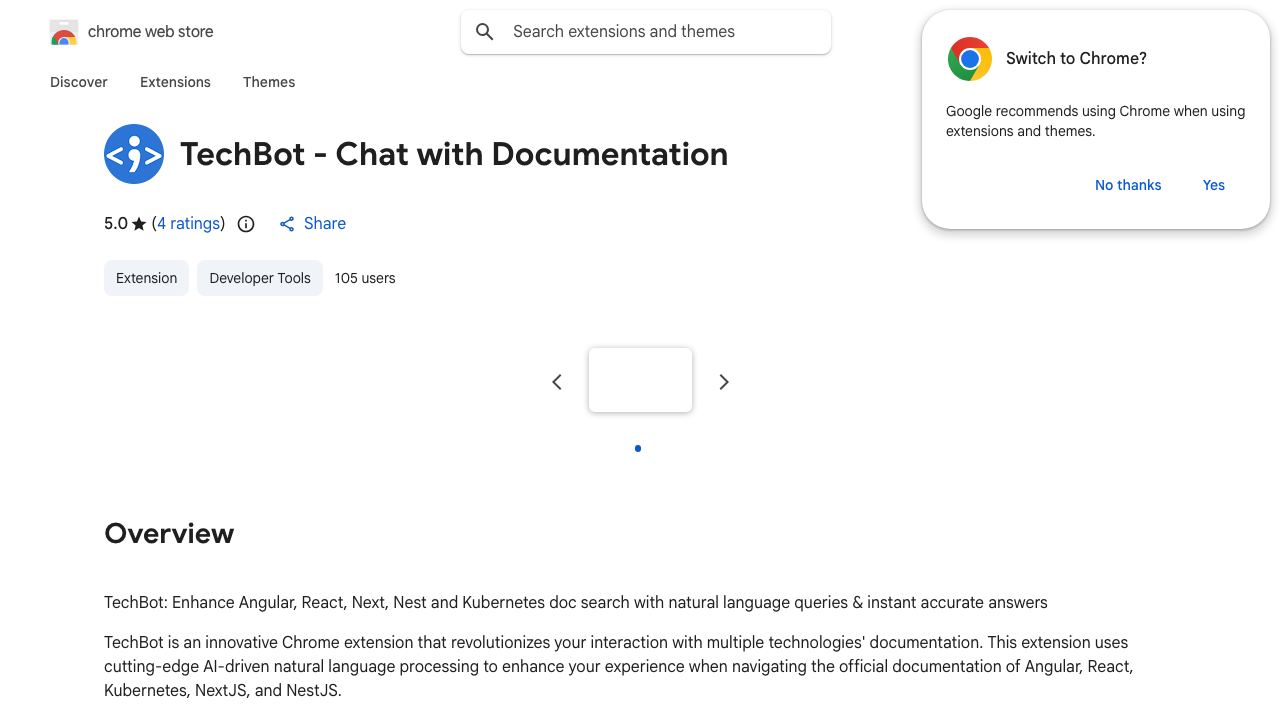Open the screenshot preview thumbnail

click(x=640, y=380)
